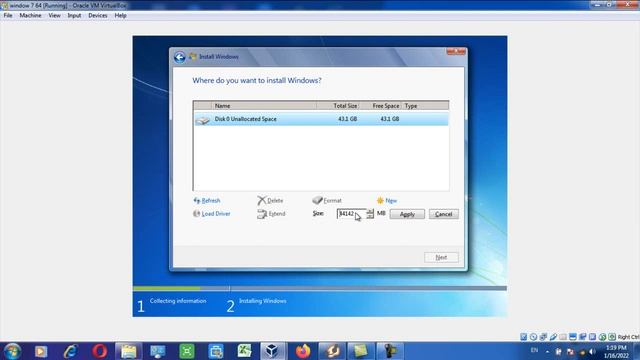Launch Opera from the taskbar

coord(99,351)
